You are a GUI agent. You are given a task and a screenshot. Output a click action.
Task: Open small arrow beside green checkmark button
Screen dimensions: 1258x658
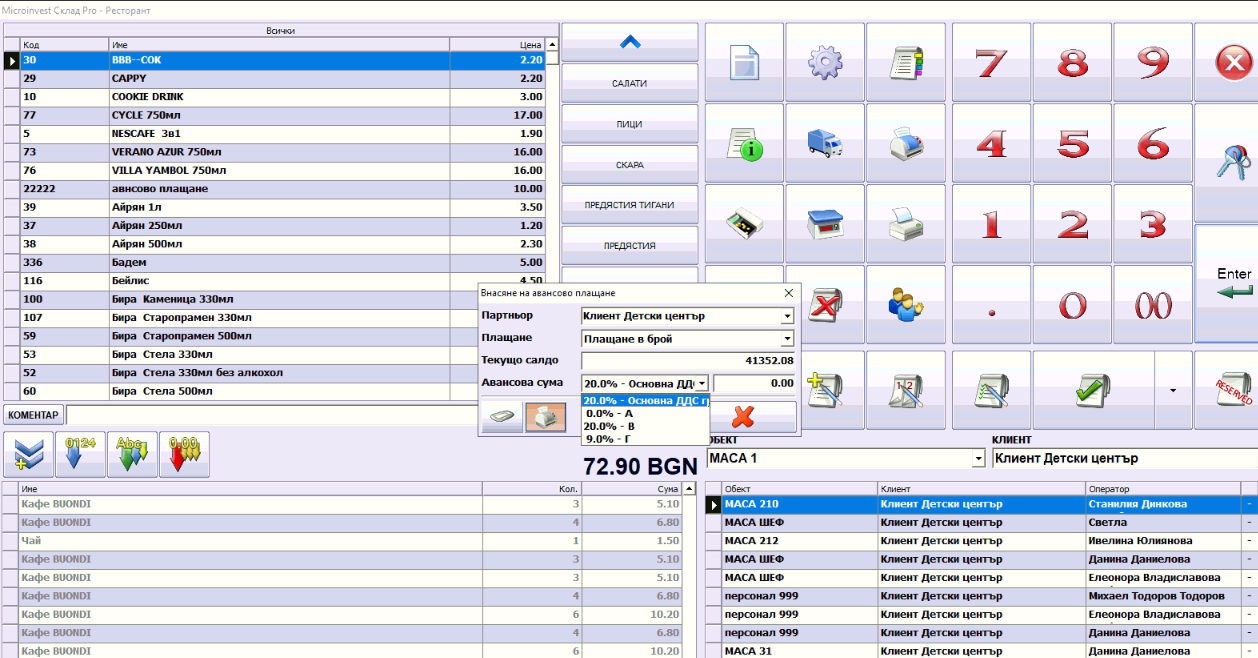1173,389
